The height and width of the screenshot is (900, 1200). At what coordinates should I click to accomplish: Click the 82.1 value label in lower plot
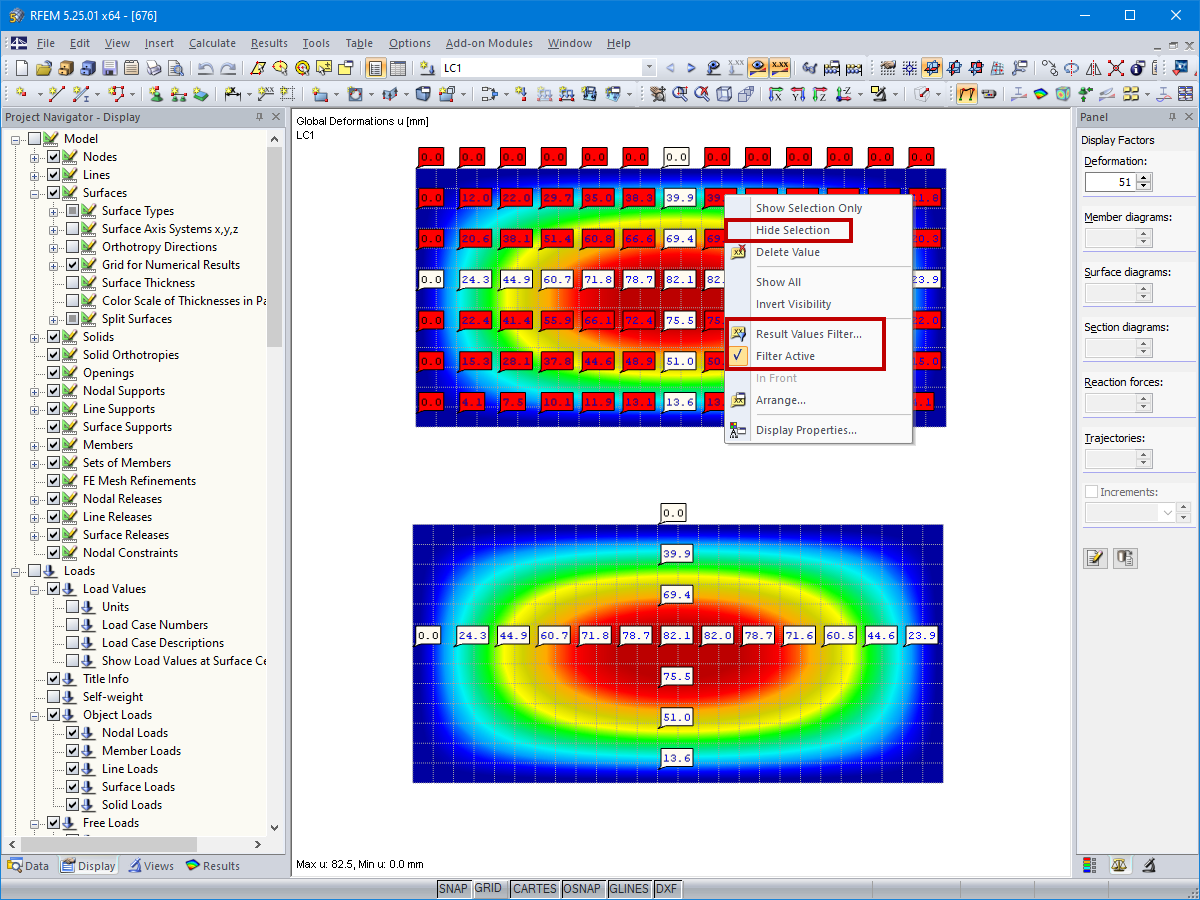pyautogui.click(x=676, y=635)
